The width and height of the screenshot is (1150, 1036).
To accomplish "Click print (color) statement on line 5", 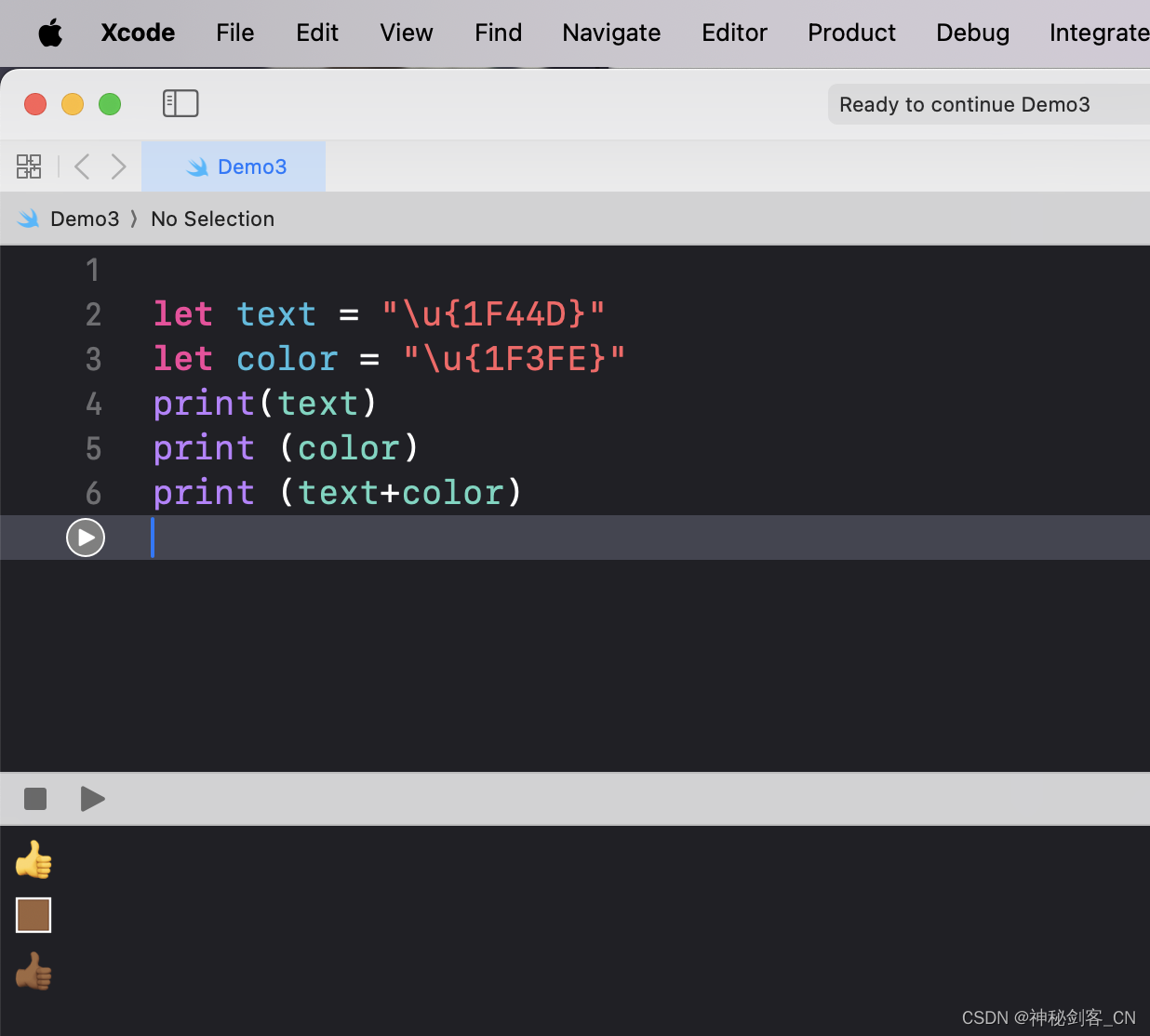I will pyautogui.click(x=287, y=448).
